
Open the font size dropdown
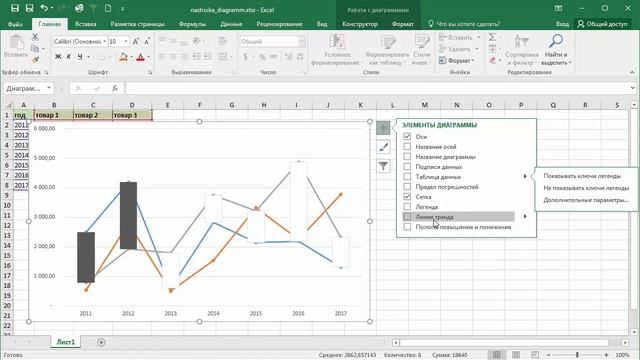click(126, 41)
